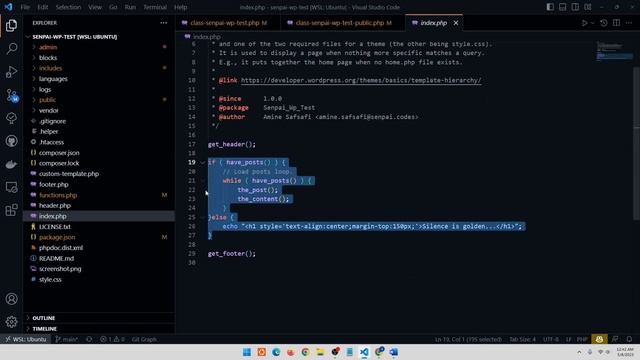Screen dimensions: 640x360
Task: Open the Source Control view
Action: [x=11, y=95]
